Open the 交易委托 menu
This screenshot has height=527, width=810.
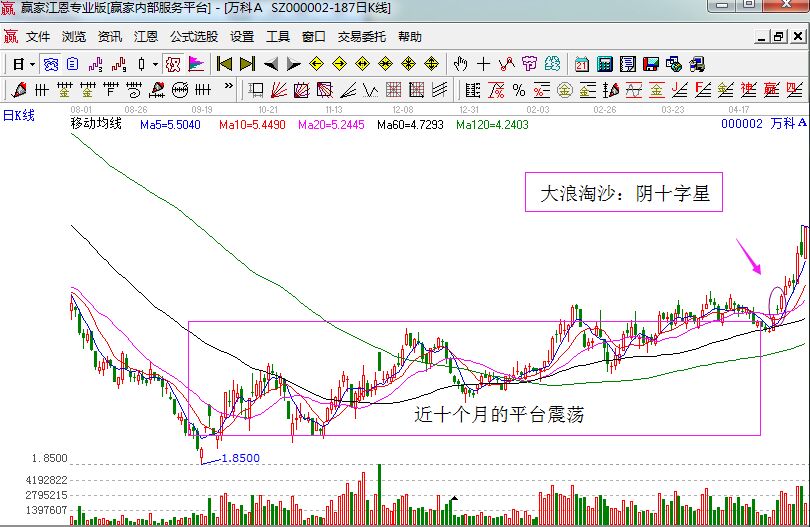pos(361,37)
